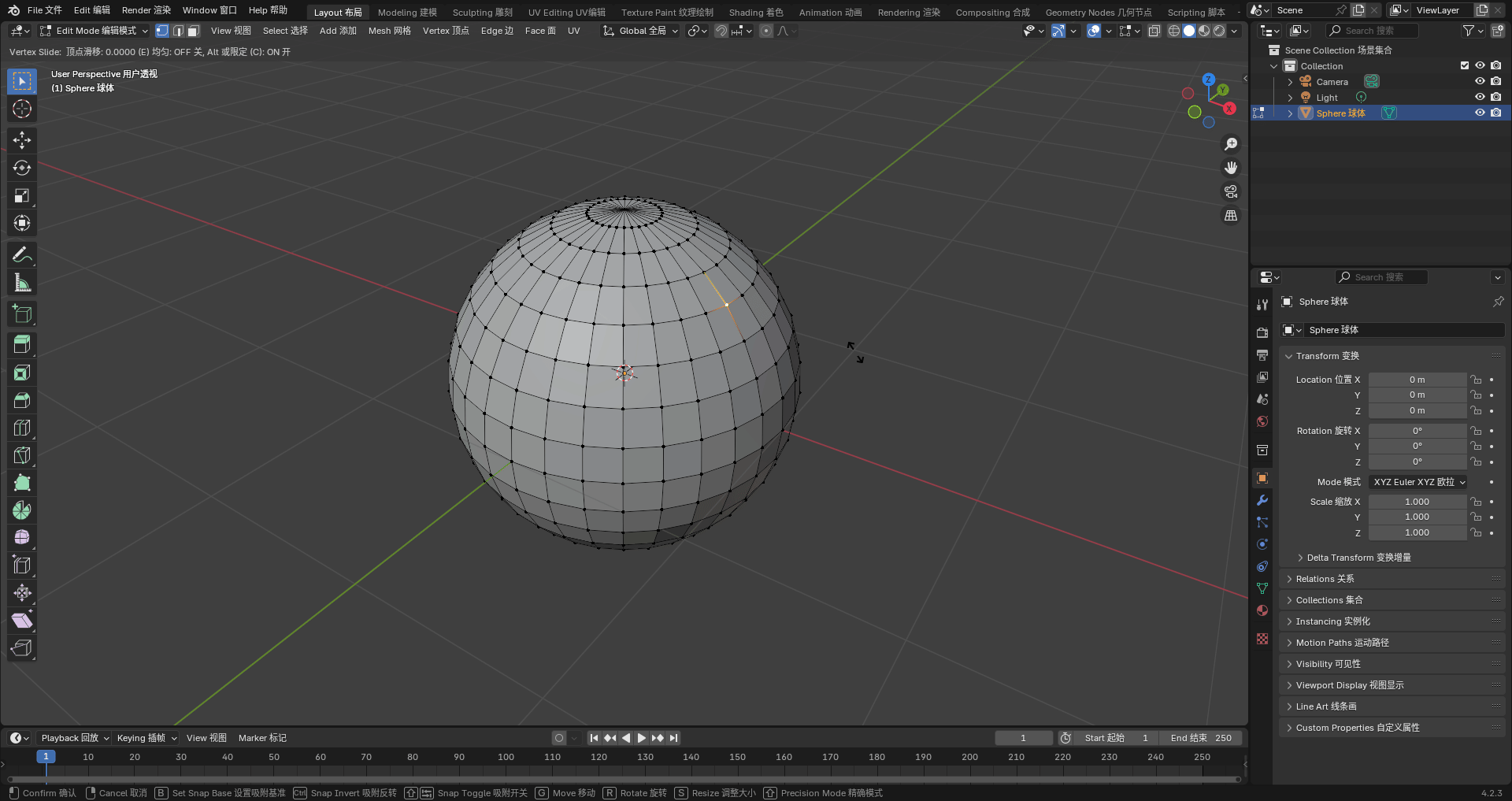The image size is (1512, 801).
Task: Select the Move tool in the toolbar
Action: [22, 140]
